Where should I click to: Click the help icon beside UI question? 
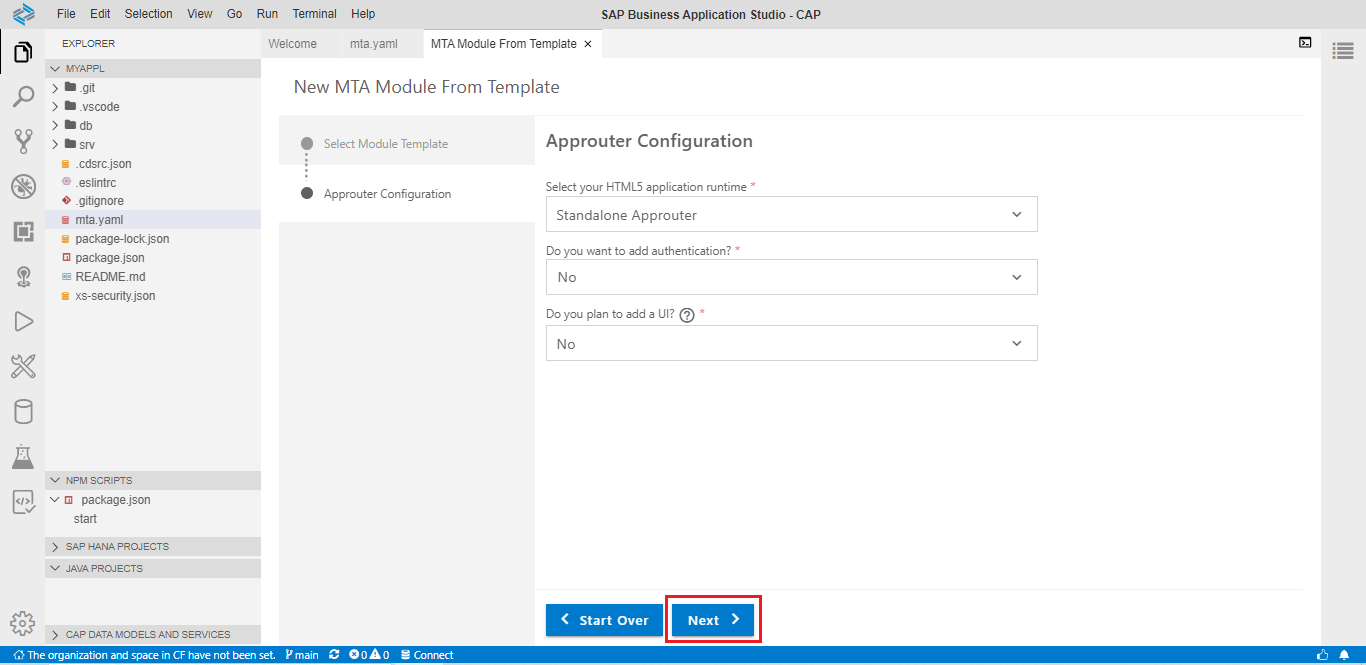(x=687, y=315)
